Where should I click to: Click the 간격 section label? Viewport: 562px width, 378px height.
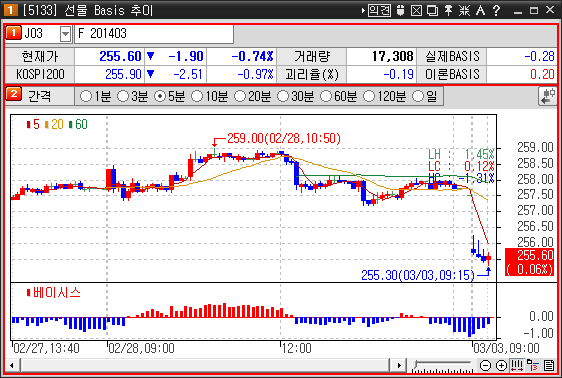40,96
